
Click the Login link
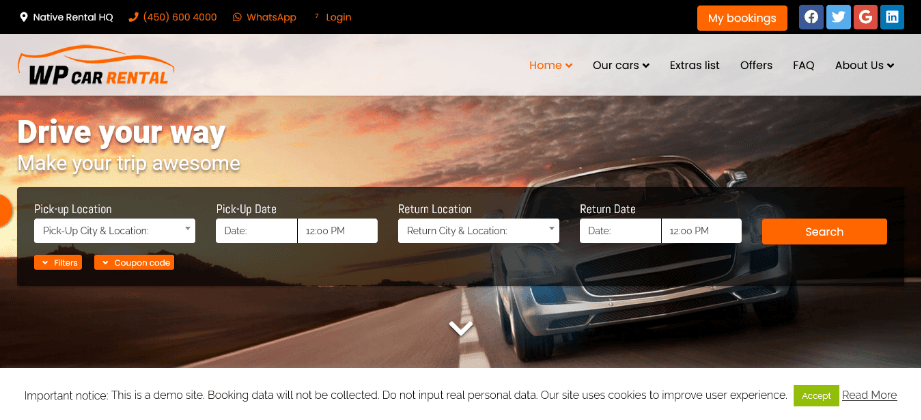point(338,17)
